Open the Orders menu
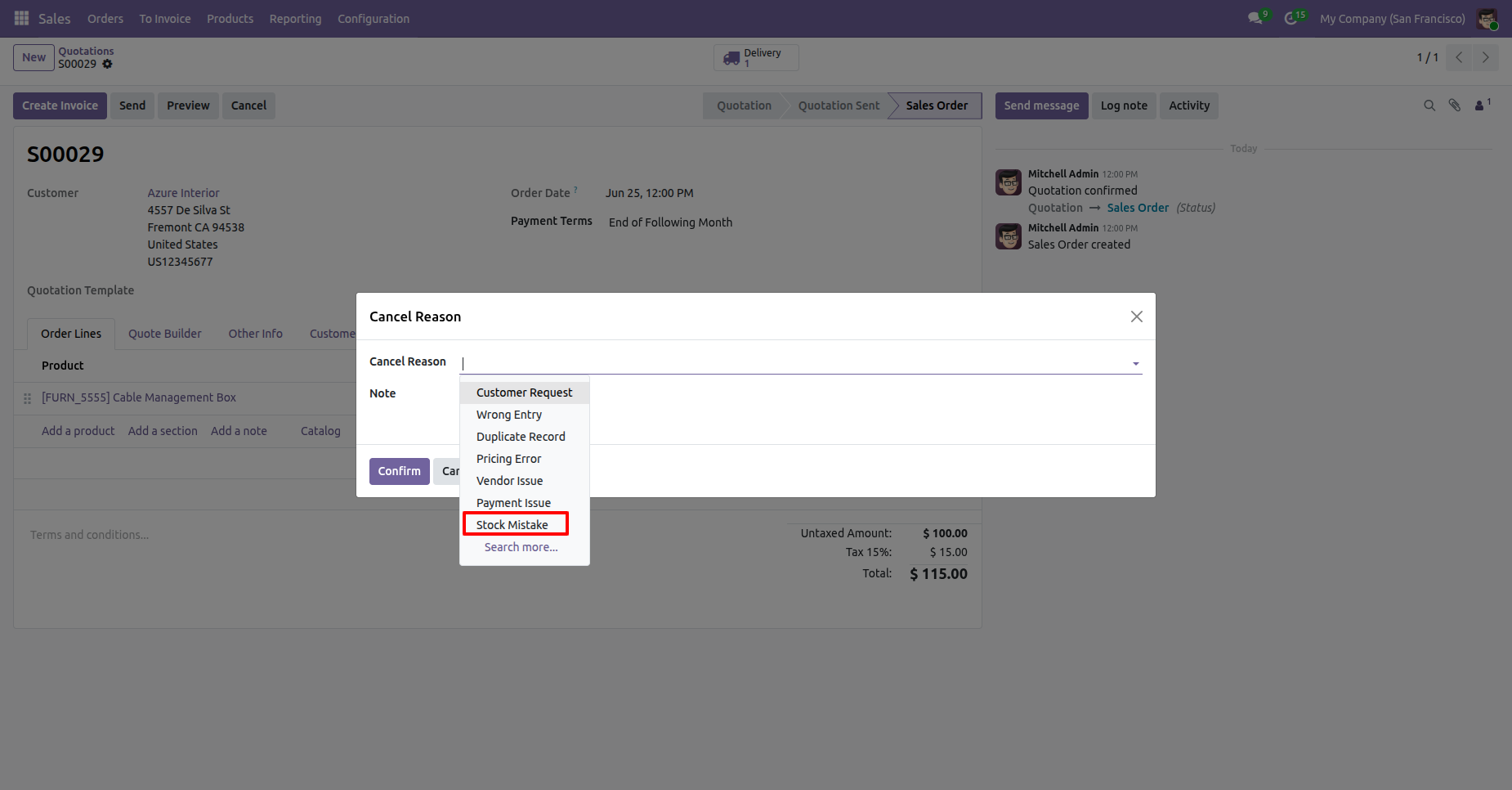This screenshot has height=790, width=1512. 105,18
